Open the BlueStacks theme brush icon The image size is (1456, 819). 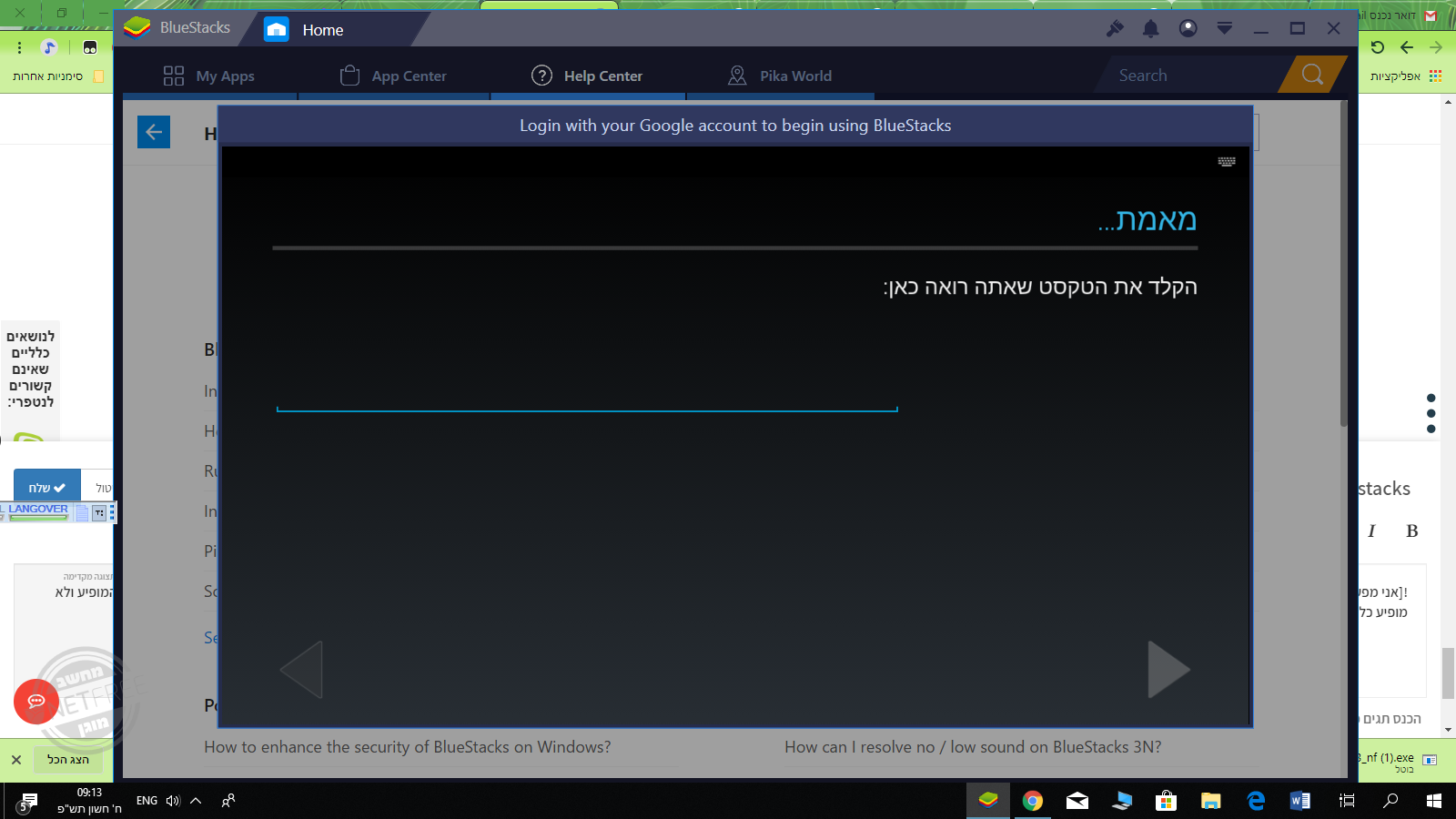1115,28
